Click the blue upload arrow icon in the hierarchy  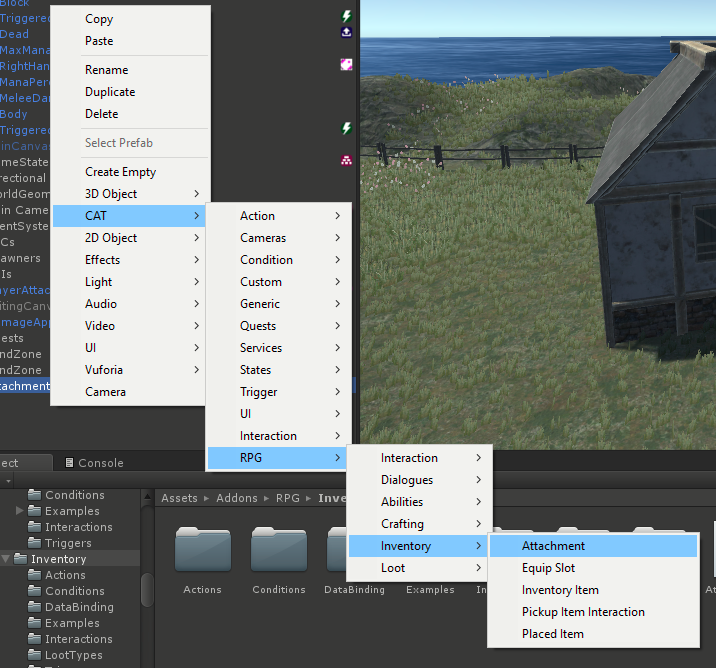(x=347, y=32)
